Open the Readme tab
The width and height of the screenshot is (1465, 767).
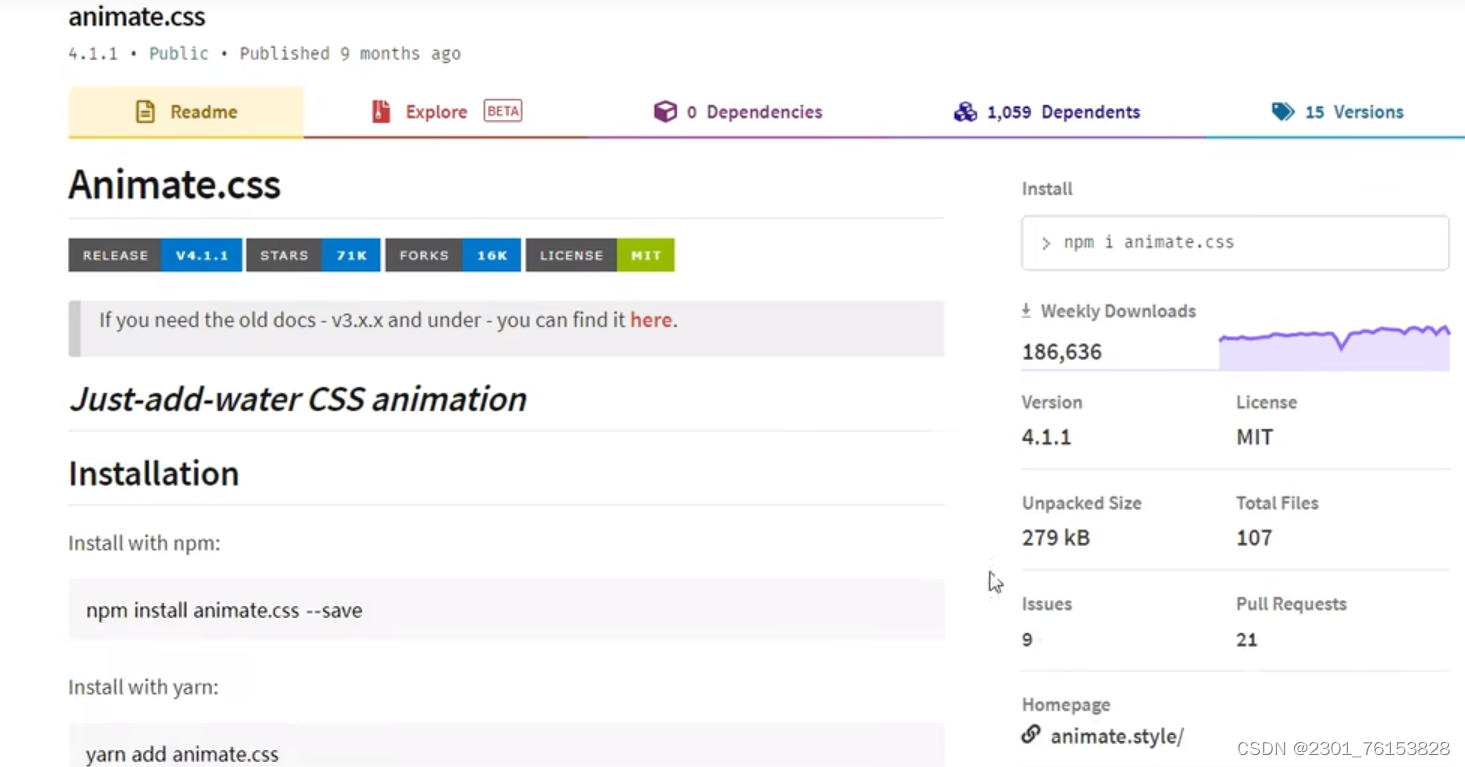coord(186,112)
